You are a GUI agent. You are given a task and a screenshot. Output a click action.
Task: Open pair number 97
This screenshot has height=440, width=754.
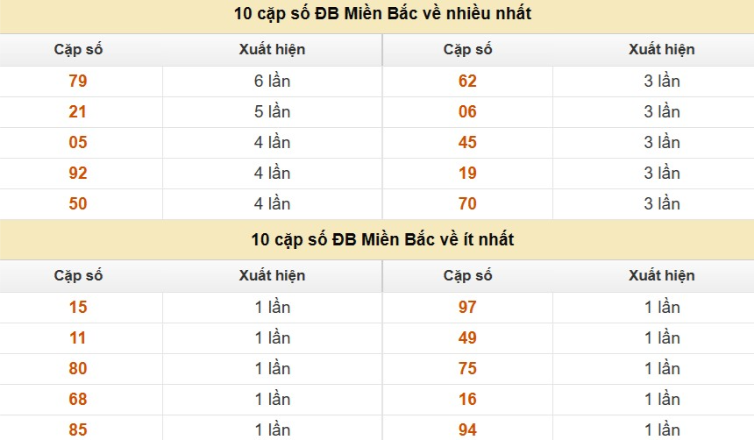pos(468,307)
